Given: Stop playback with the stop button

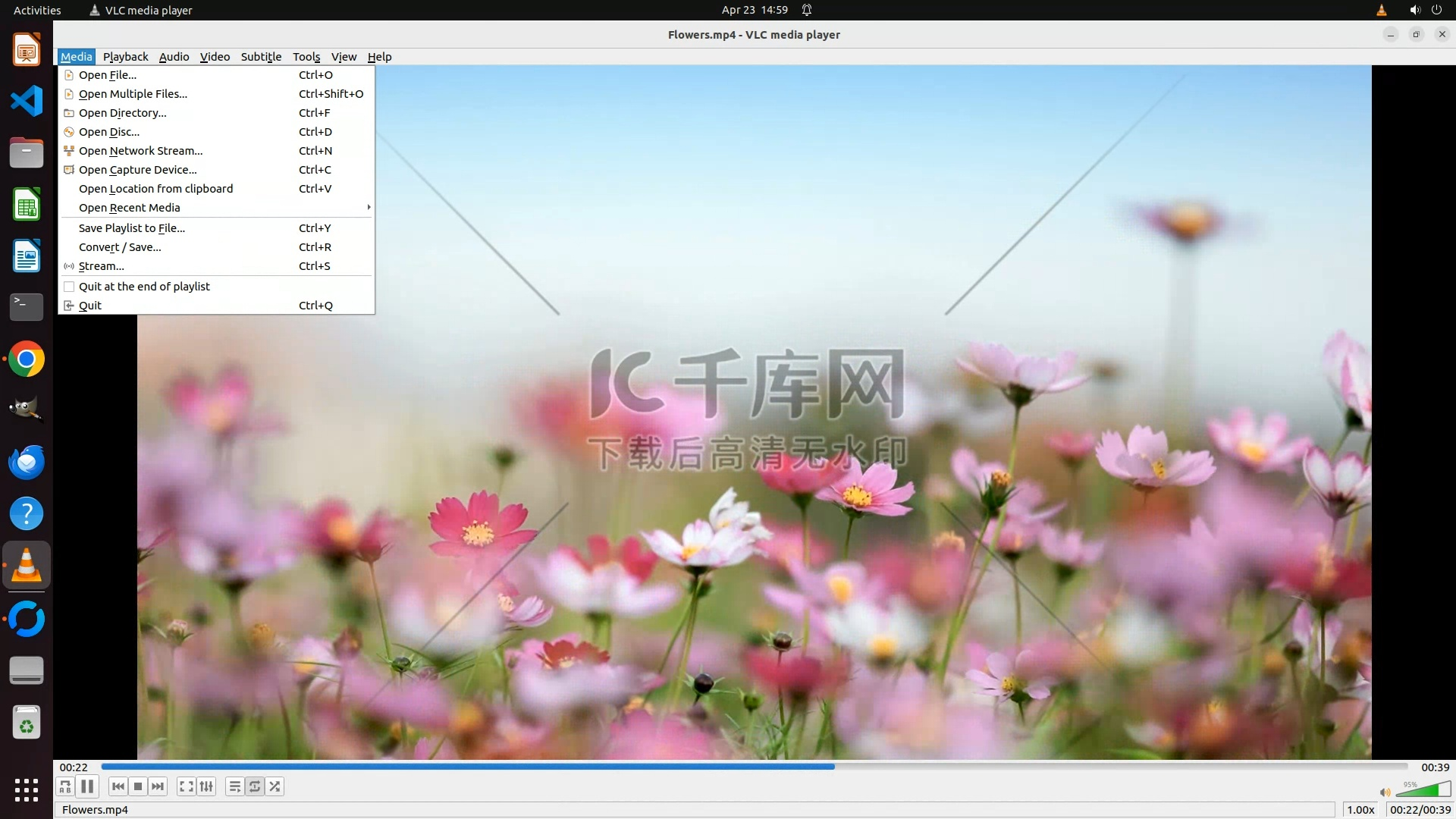Looking at the screenshot, I should [138, 787].
